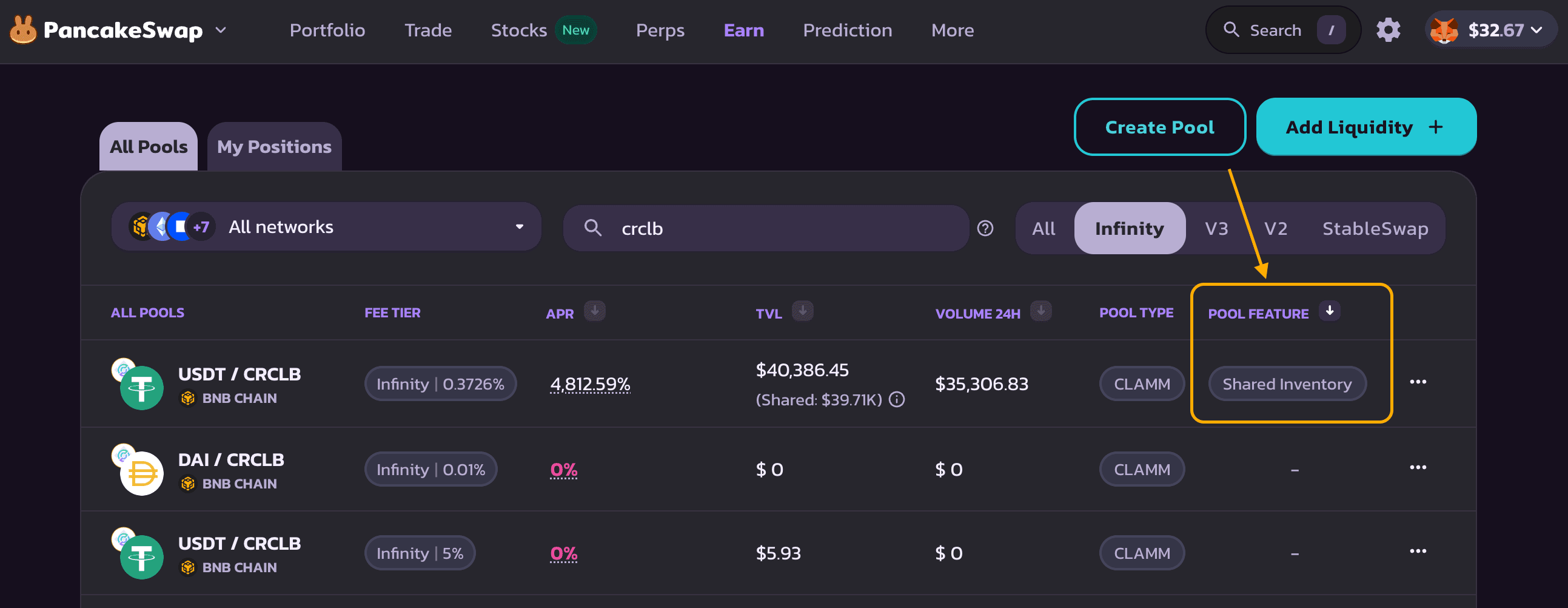Click the USDT token icon in the 0.3726% pool row
Viewport: 1568px width, 608px height.
point(142,388)
